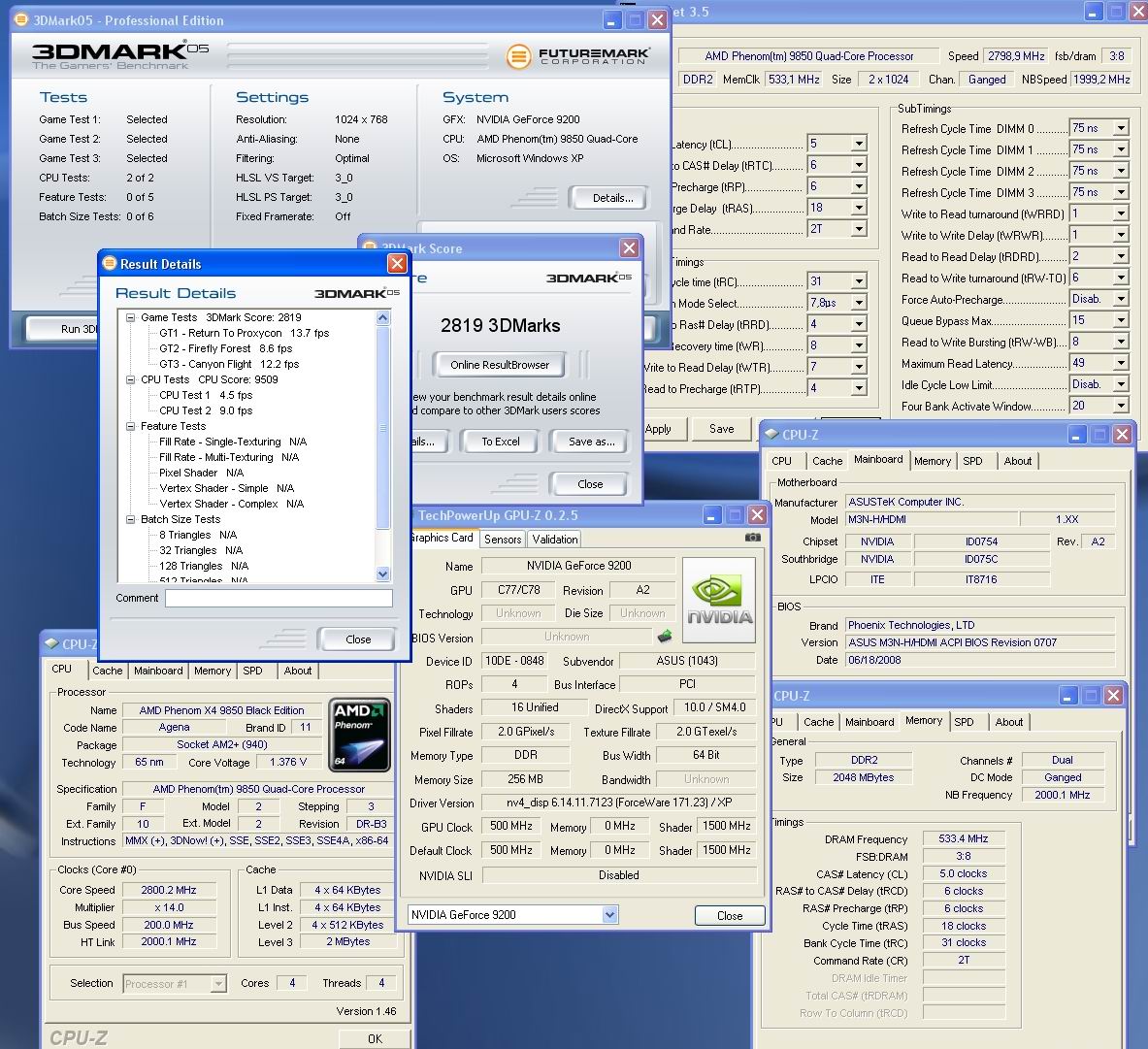
Task: Open the Memory tab in bottom-left CPU-Z
Action: click(x=213, y=672)
